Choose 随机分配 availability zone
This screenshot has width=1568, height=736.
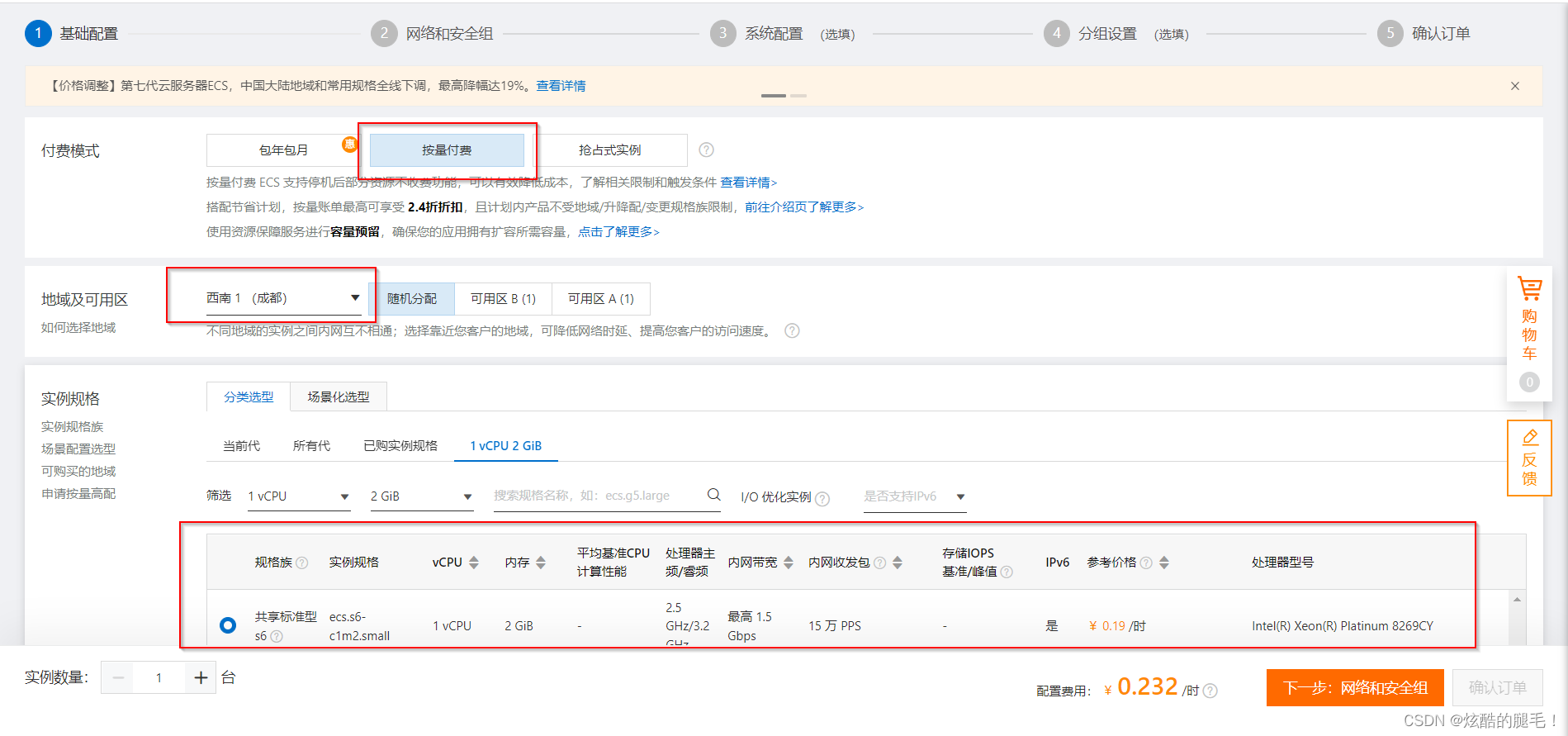pos(412,298)
